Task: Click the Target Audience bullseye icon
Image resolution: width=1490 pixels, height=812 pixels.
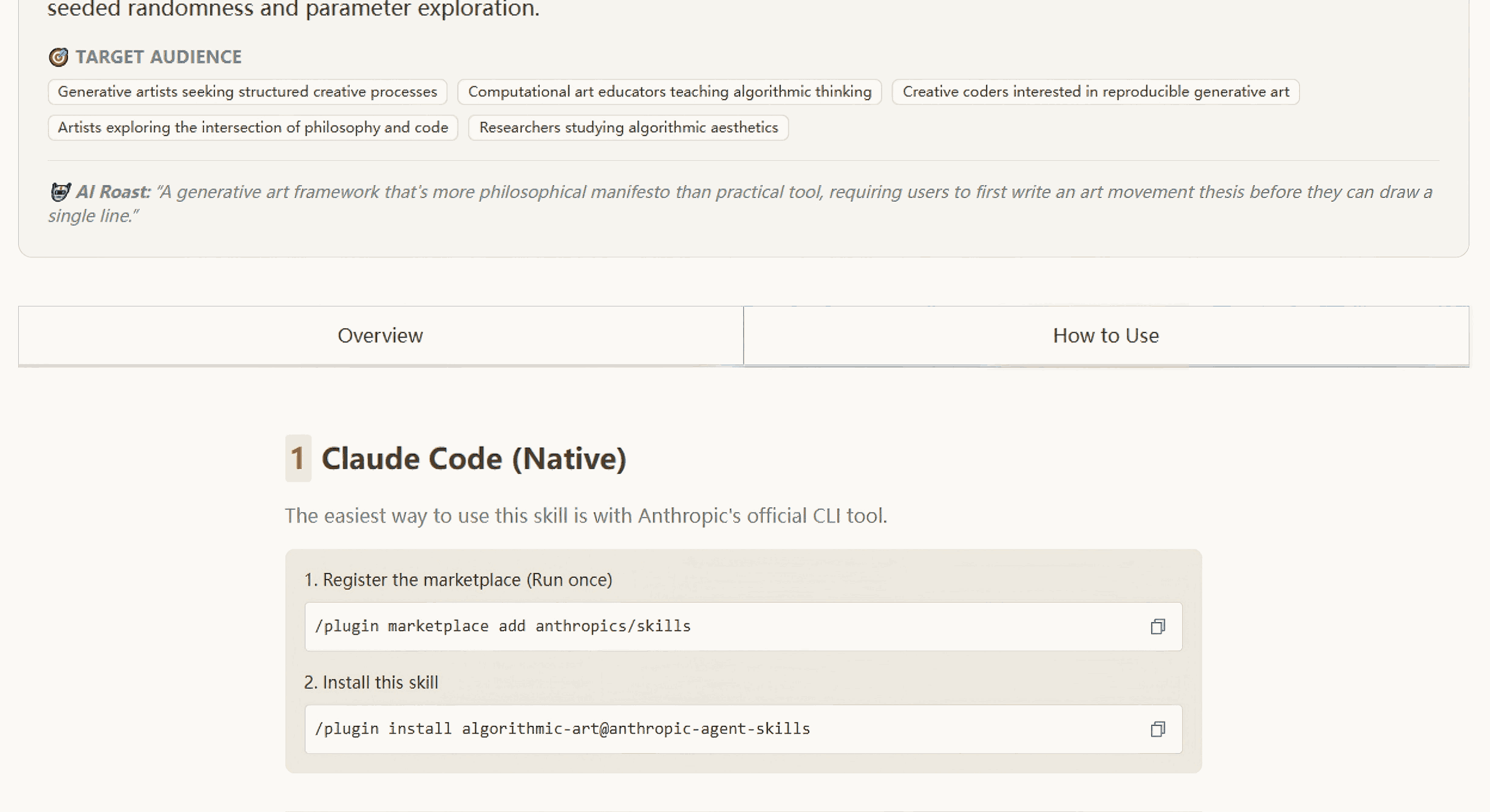Action: coord(58,57)
